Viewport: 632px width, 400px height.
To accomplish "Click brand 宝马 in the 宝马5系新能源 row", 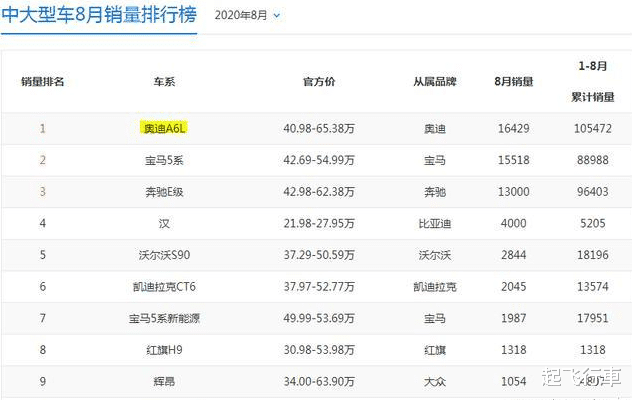I will coord(434,319).
